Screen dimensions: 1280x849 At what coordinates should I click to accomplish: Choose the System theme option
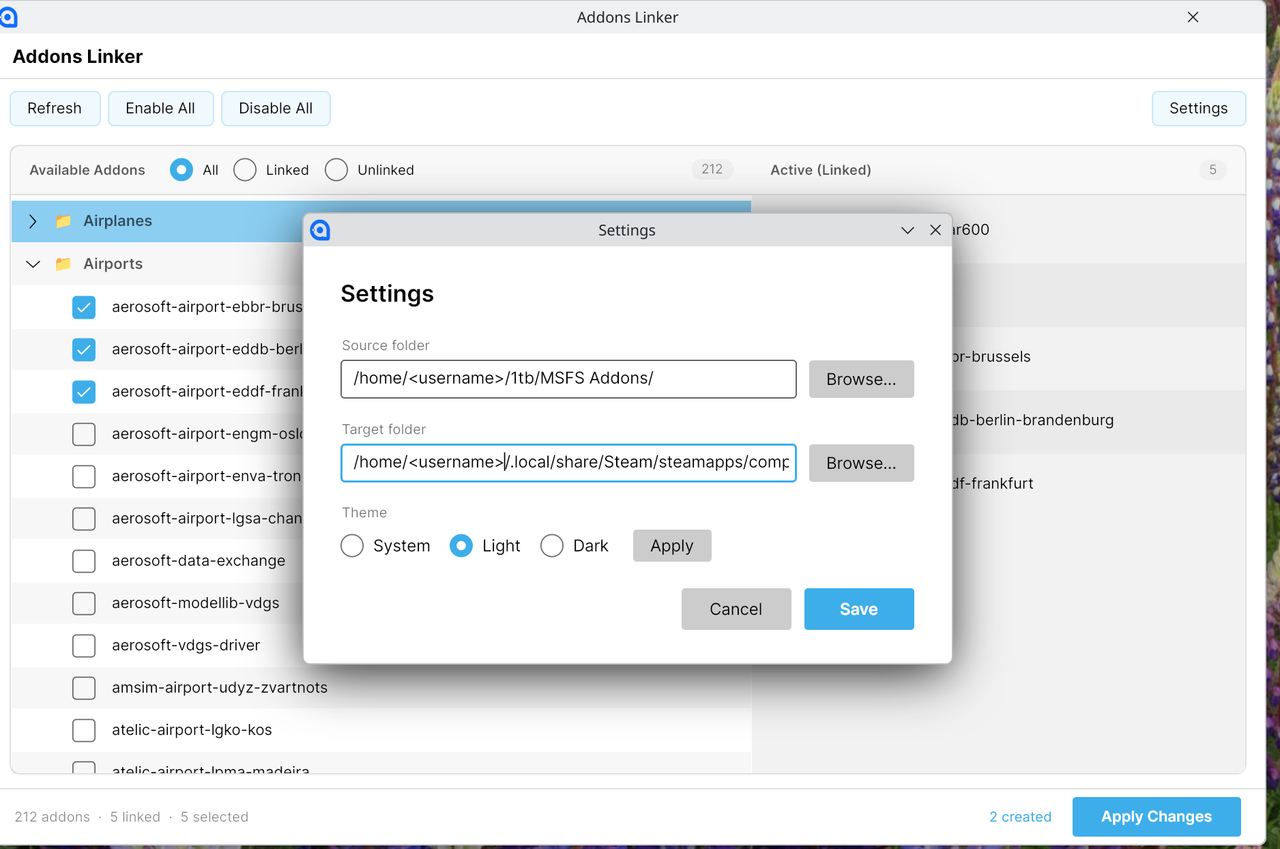click(x=352, y=546)
